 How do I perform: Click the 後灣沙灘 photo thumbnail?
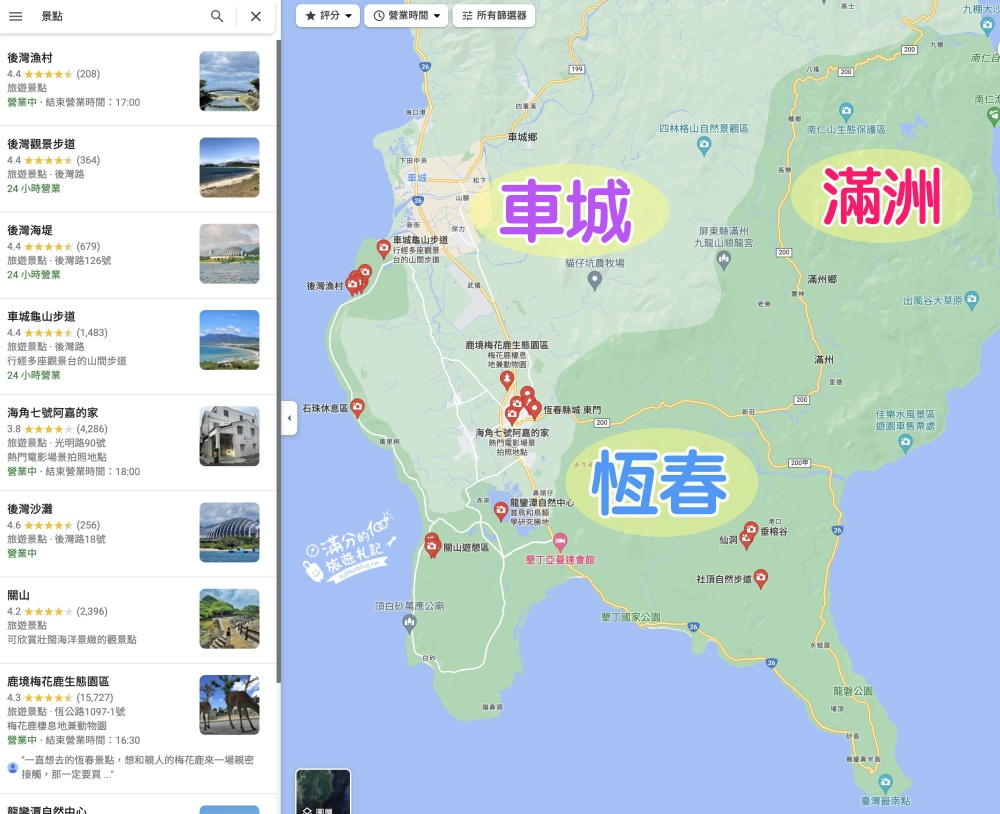[229, 533]
